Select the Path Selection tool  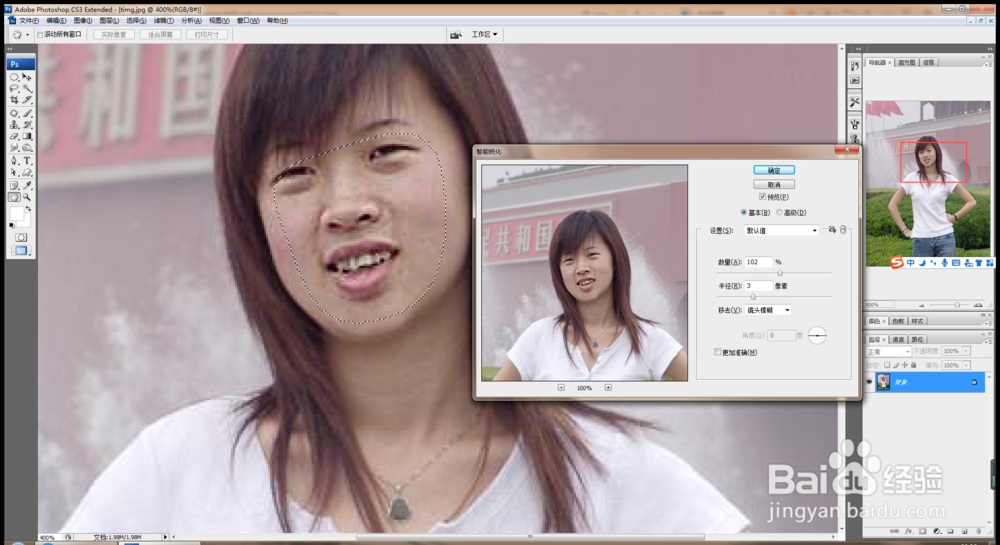click(14, 173)
